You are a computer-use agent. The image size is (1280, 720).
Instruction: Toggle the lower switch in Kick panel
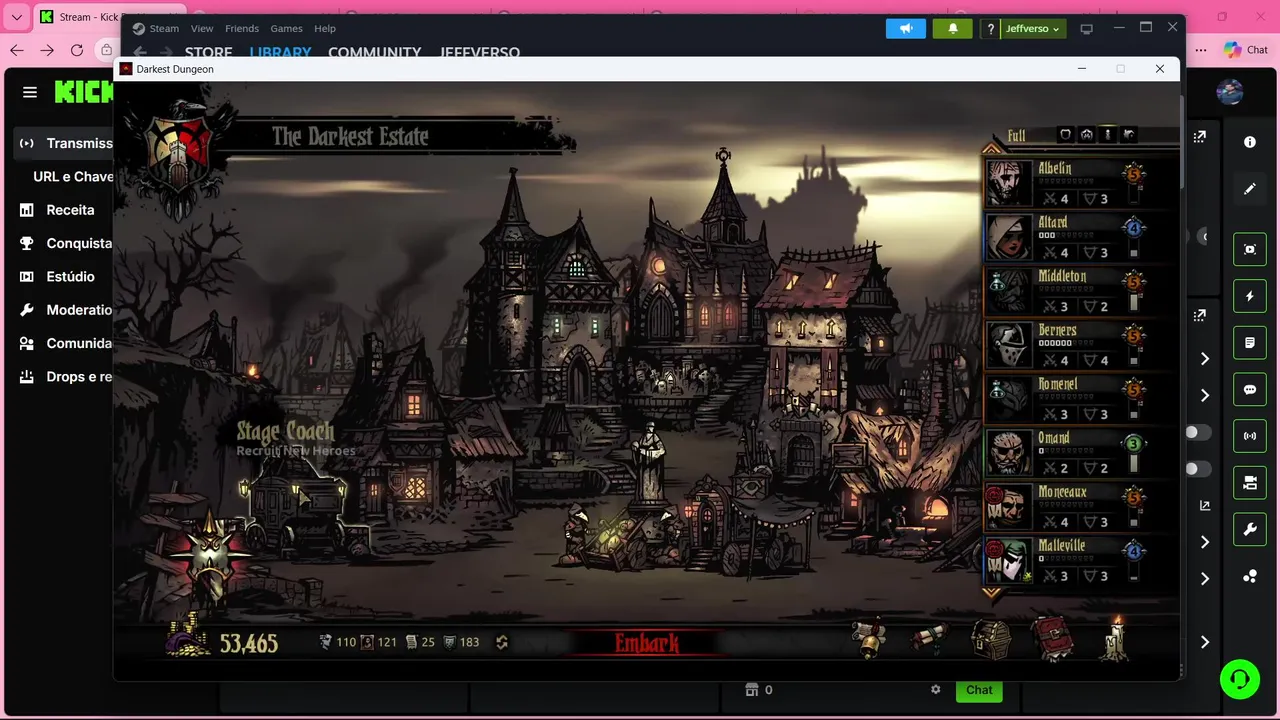pos(1197,469)
